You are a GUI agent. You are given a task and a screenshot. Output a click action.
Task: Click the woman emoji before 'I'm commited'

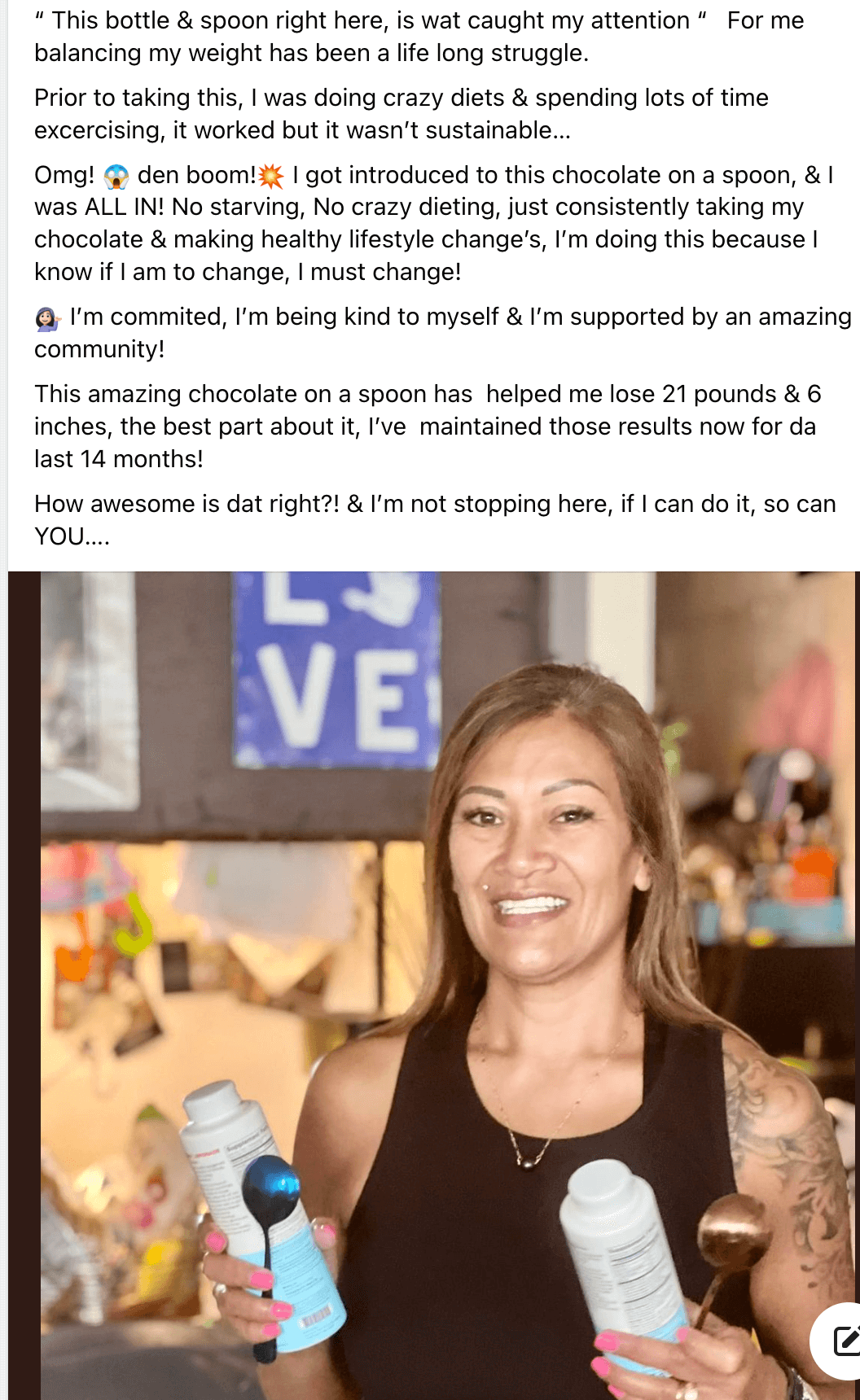(x=48, y=317)
